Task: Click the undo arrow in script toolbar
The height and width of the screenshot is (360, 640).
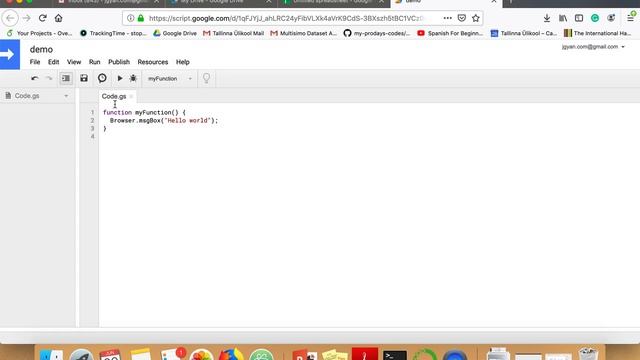Action: tap(35, 78)
